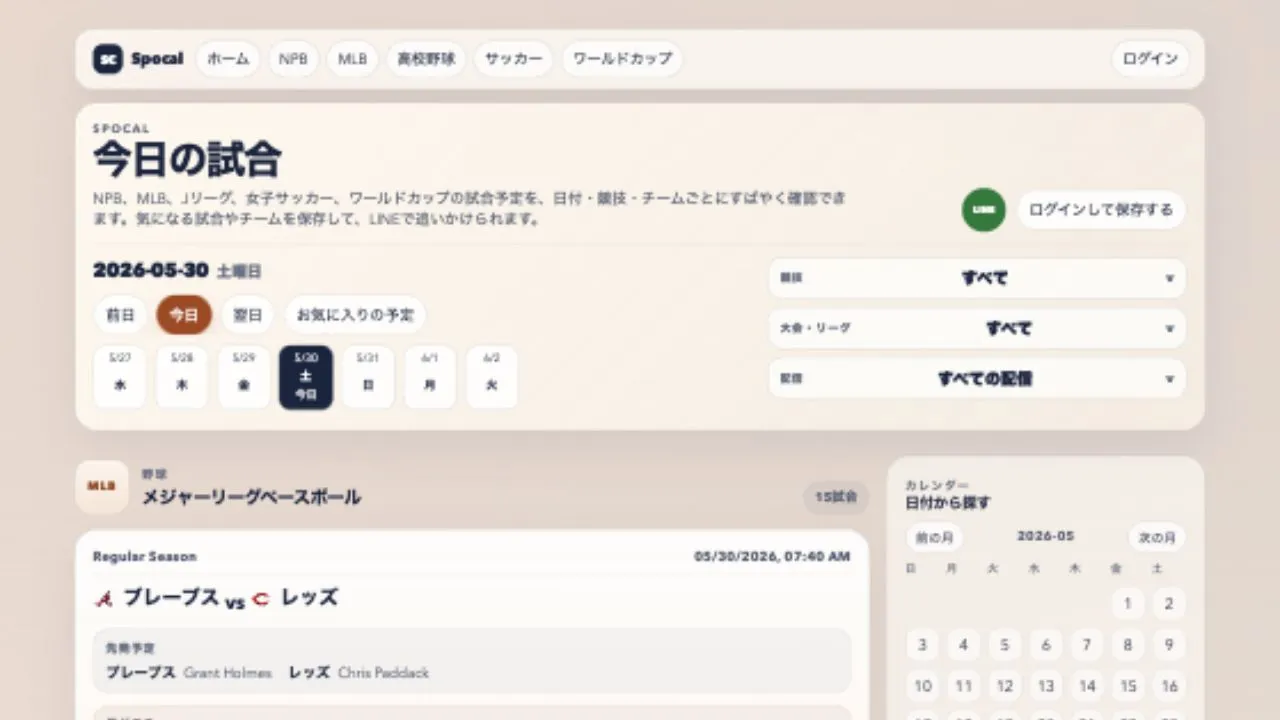
Task: Click the 2026-05-30 date heading
Action: [151, 270]
